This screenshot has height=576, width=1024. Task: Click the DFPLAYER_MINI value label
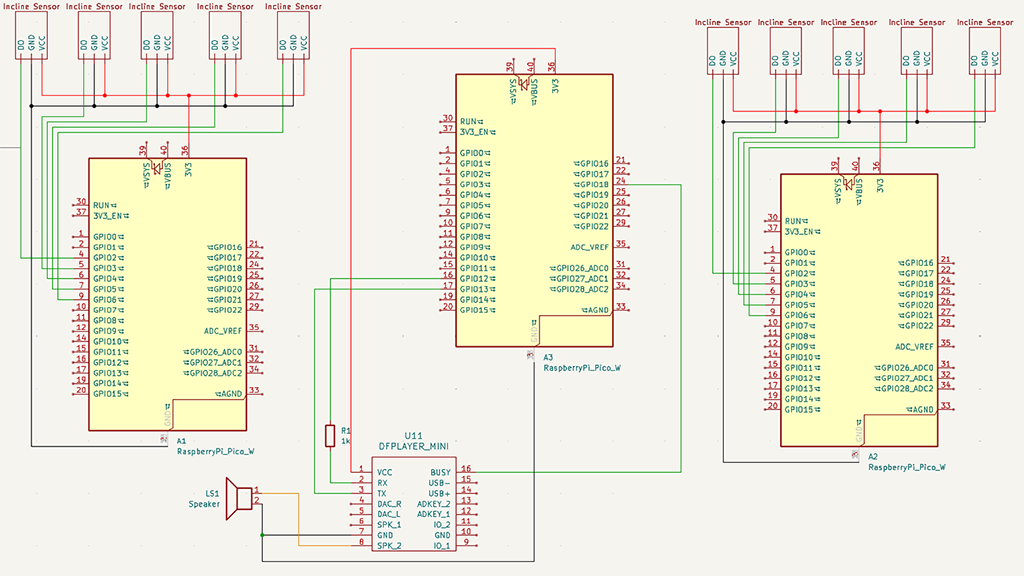(413, 446)
